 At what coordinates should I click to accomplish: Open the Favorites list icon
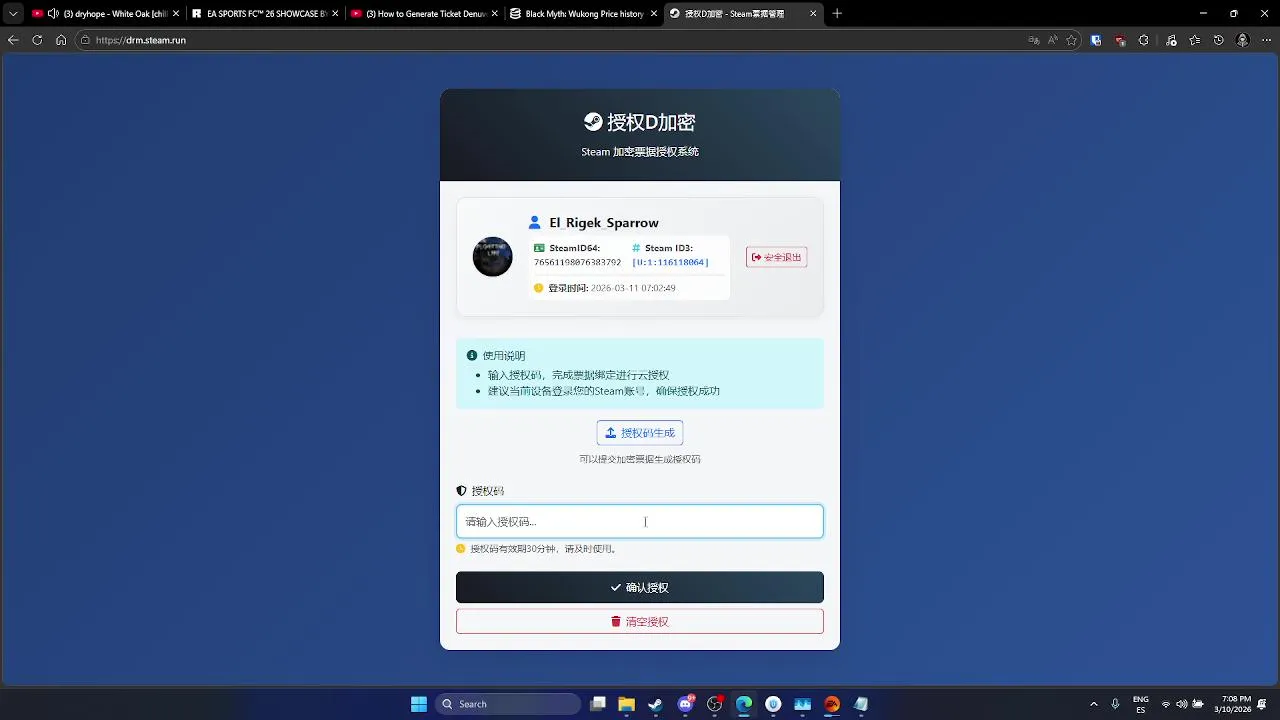(1195, 40)
